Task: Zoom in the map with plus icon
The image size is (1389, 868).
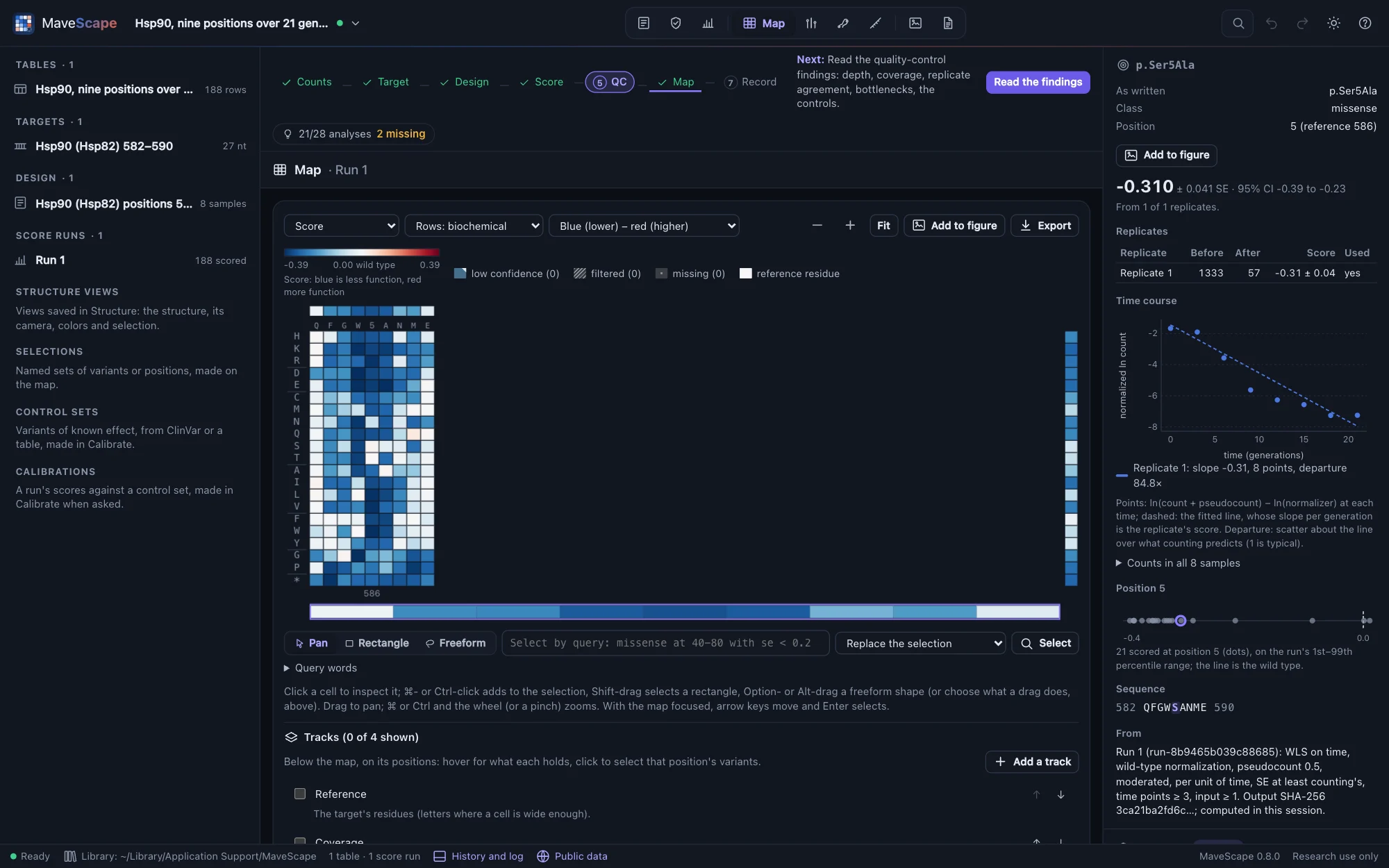Action: 850,226
